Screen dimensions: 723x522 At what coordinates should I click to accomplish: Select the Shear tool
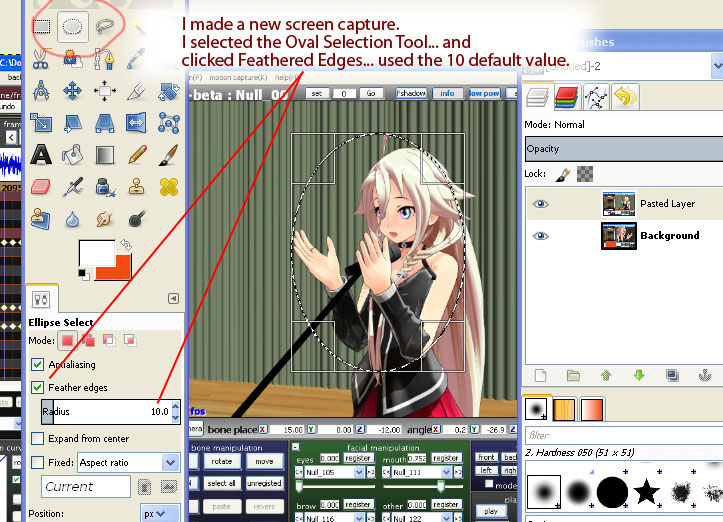click(x=72, y=123)
